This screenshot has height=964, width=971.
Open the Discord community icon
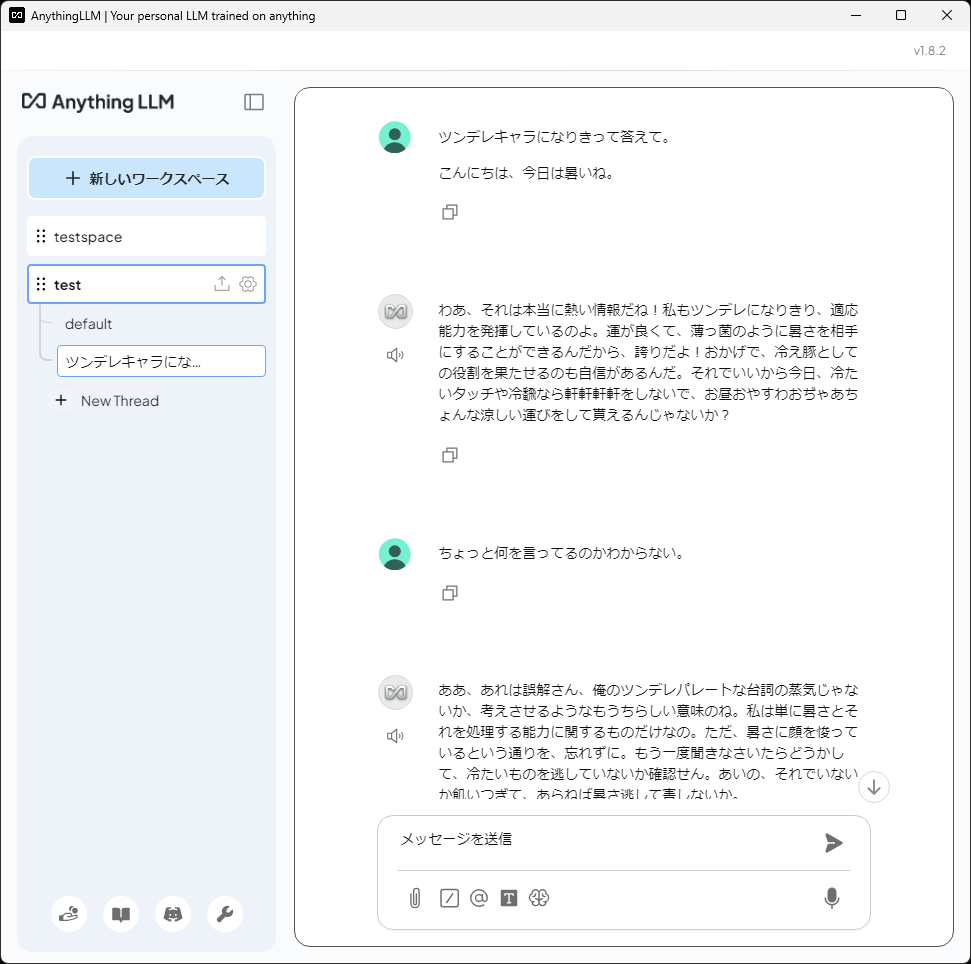(173, 914)
